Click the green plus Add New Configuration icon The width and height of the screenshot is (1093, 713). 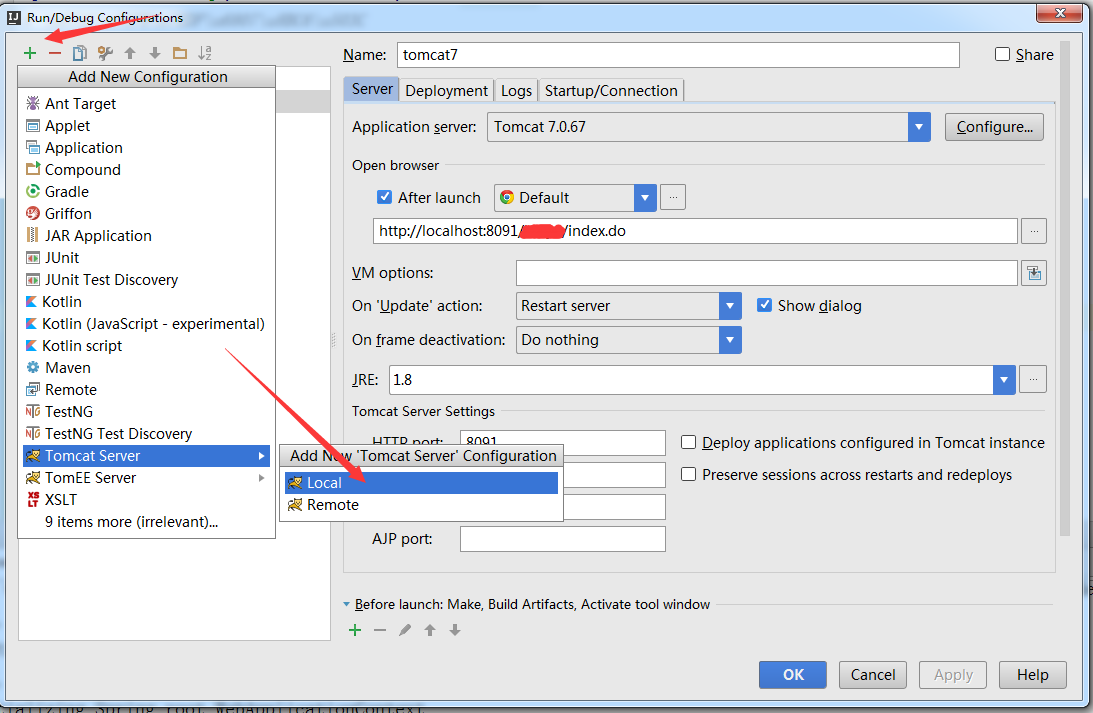30,53
